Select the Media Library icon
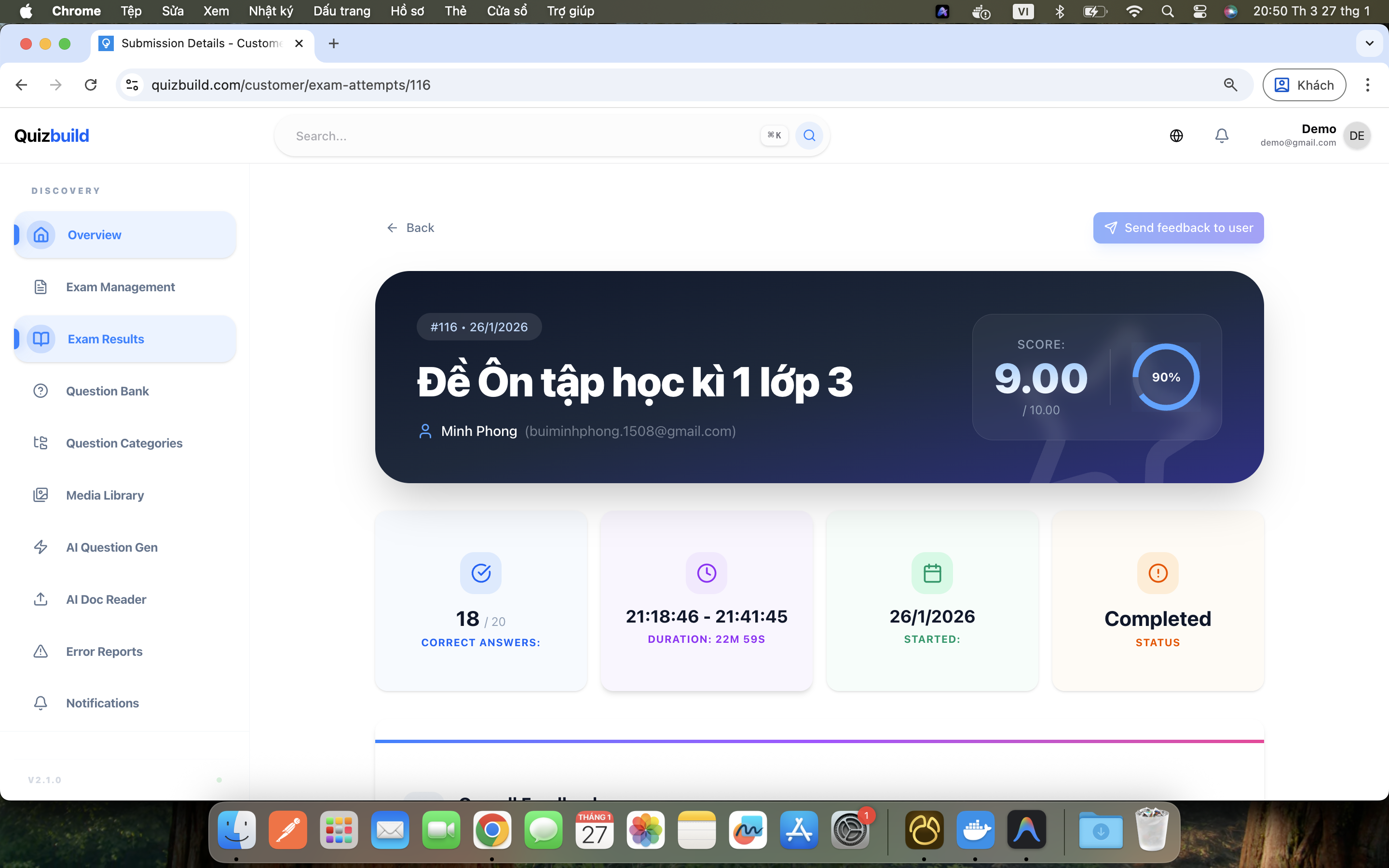 [x=41, y=495]
